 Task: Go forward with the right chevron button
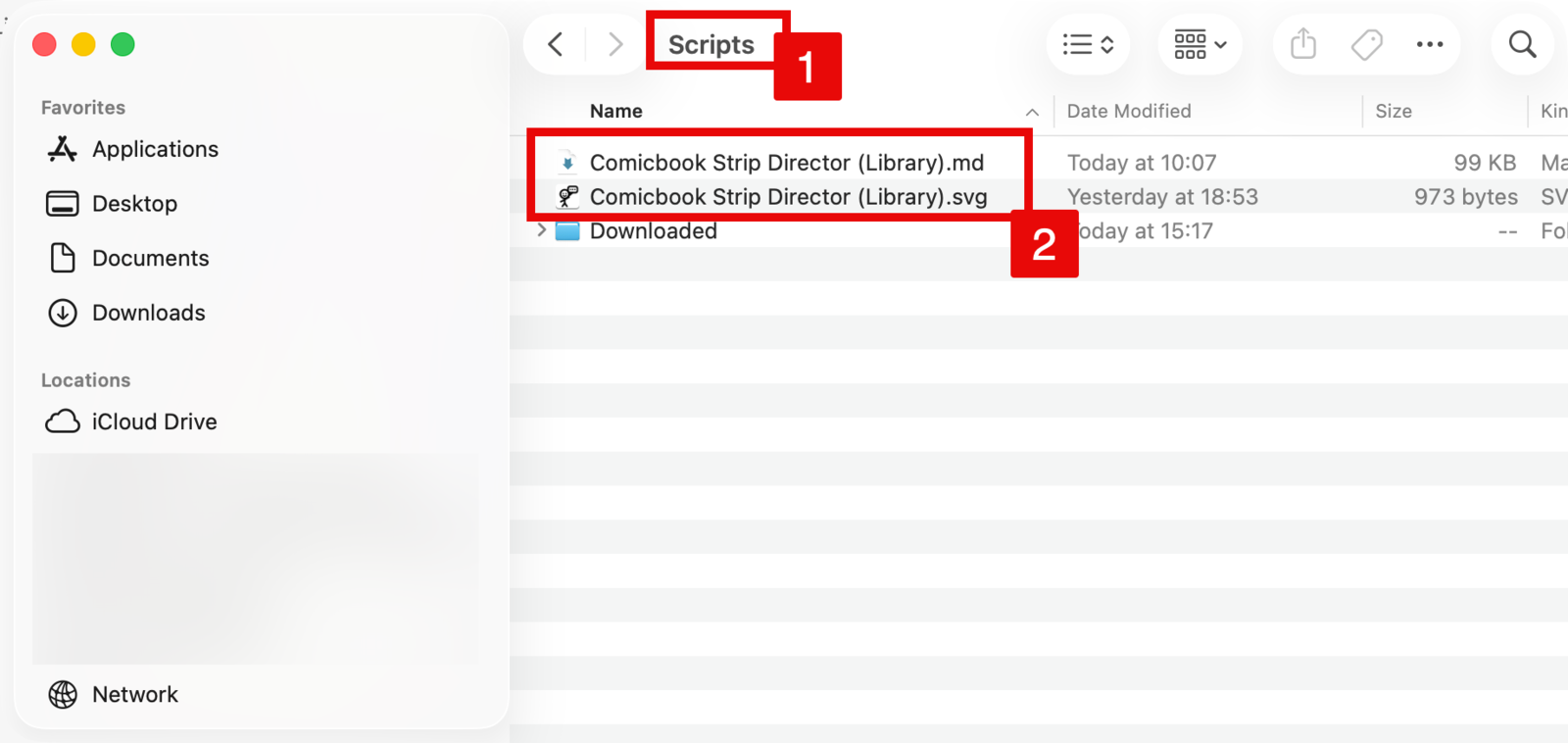(615, 44)
